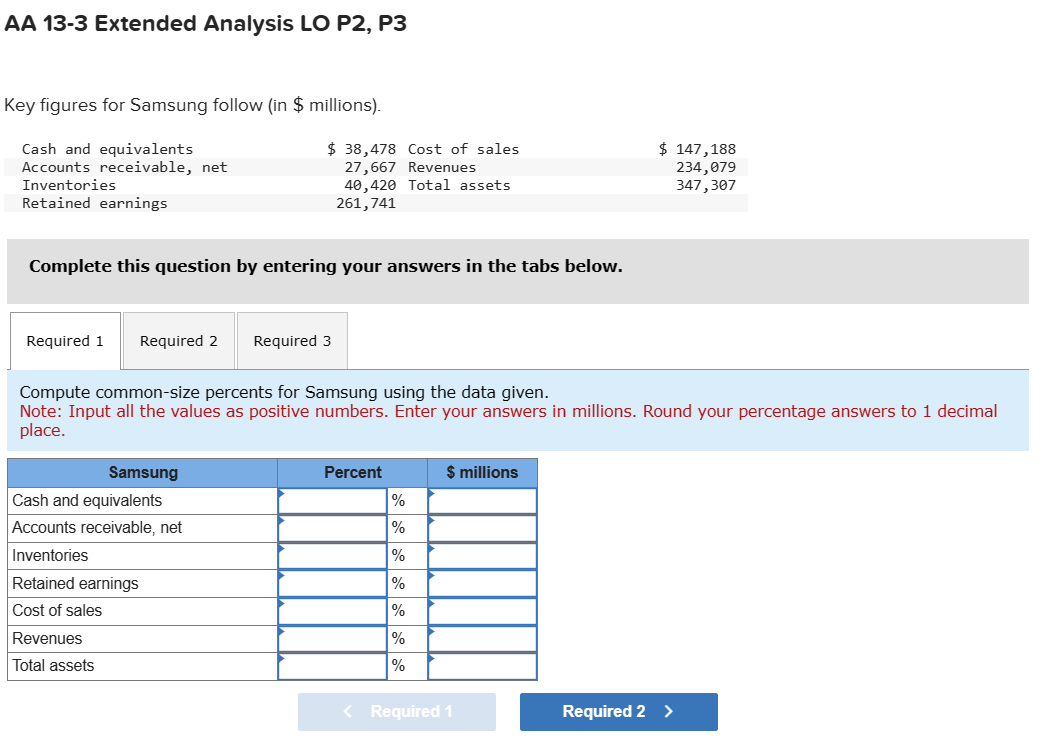Viewport: 1054px width, 745px height.
Task: Click the Accounts receivable percent field
Action: pyautogui.click(x=332, y=527)
